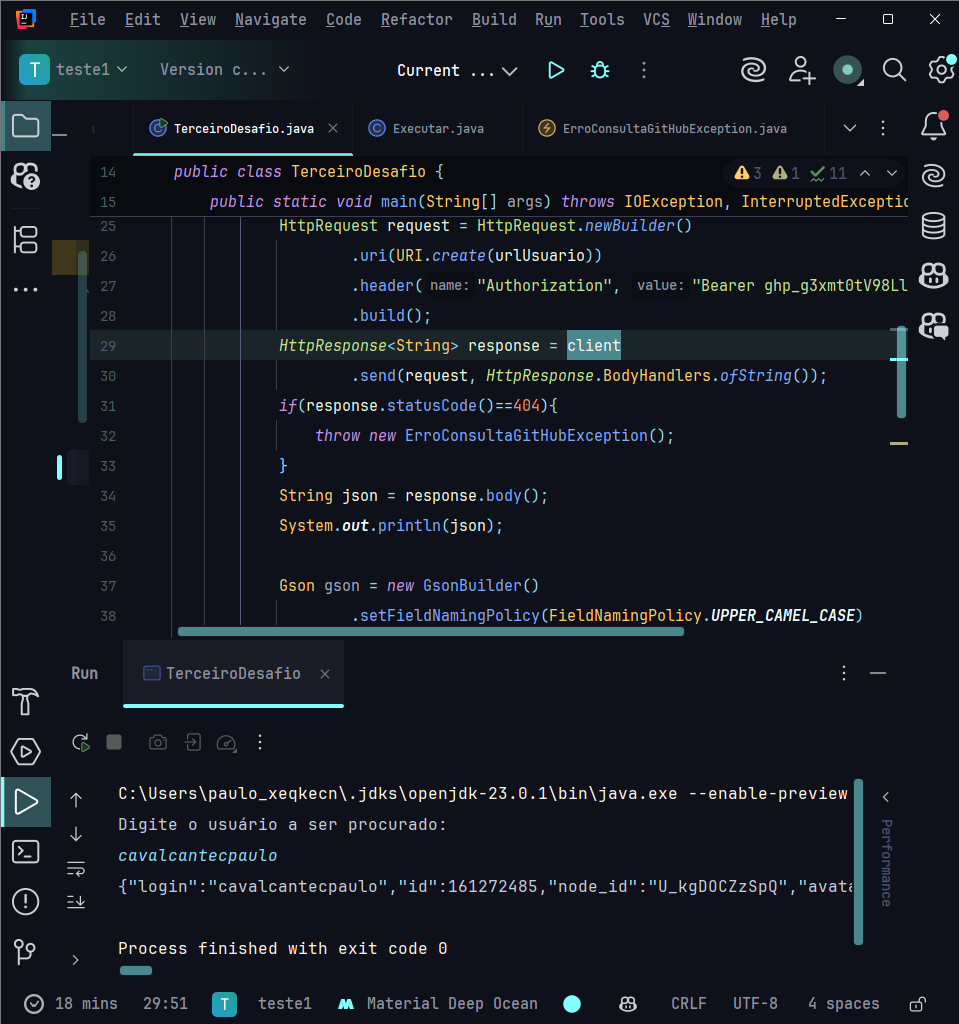Show hidden editor tabs chevron dropdown

pos(849,128)
